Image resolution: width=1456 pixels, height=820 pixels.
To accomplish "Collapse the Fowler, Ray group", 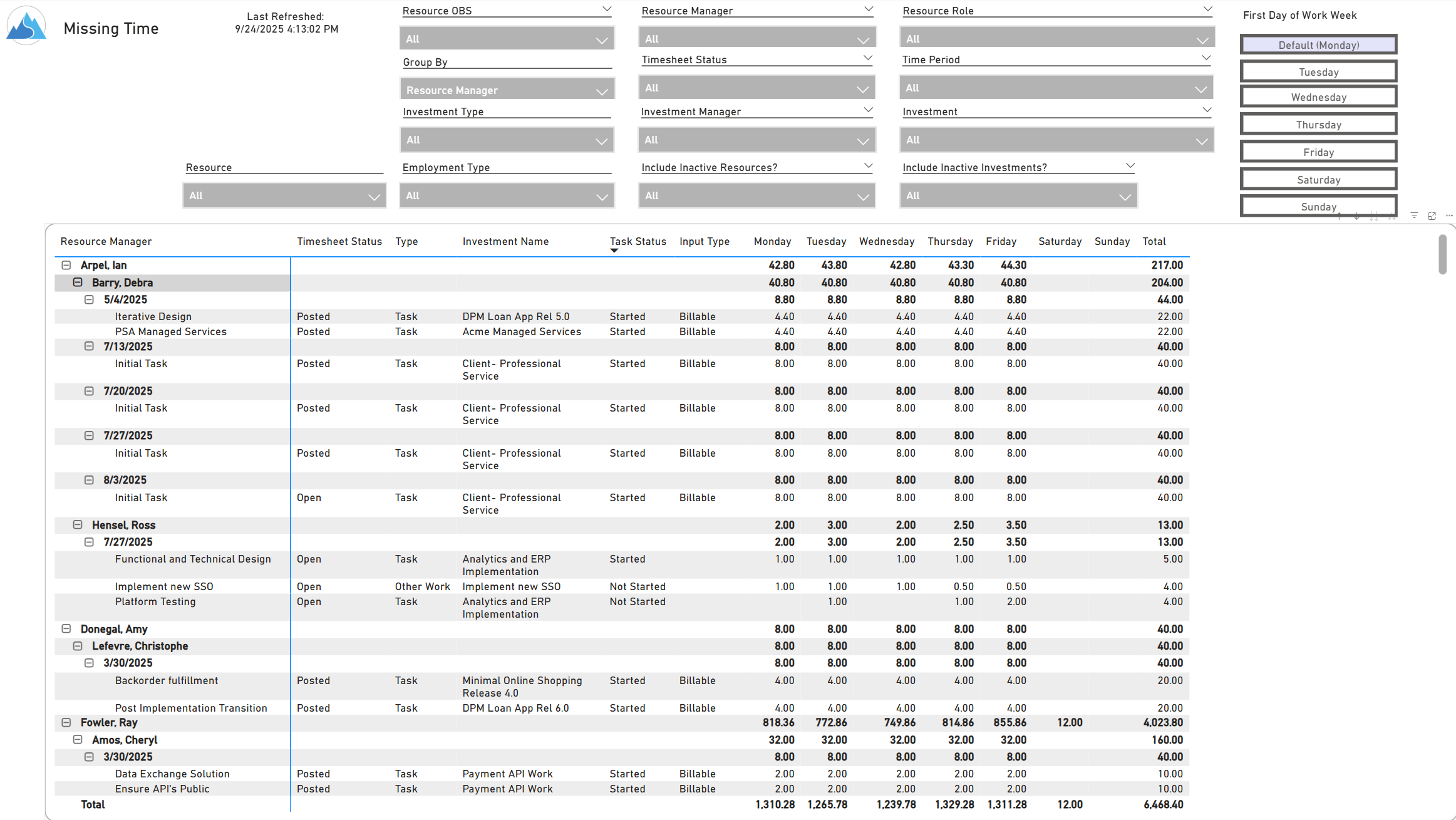I will [66, 722].
